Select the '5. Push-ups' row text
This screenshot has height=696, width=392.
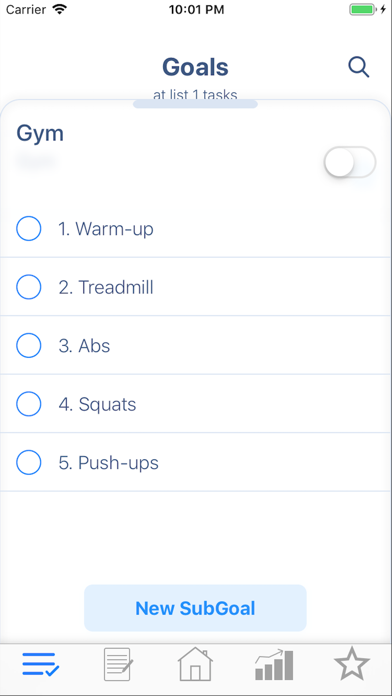pyautogui.click(x=108, y=463)
